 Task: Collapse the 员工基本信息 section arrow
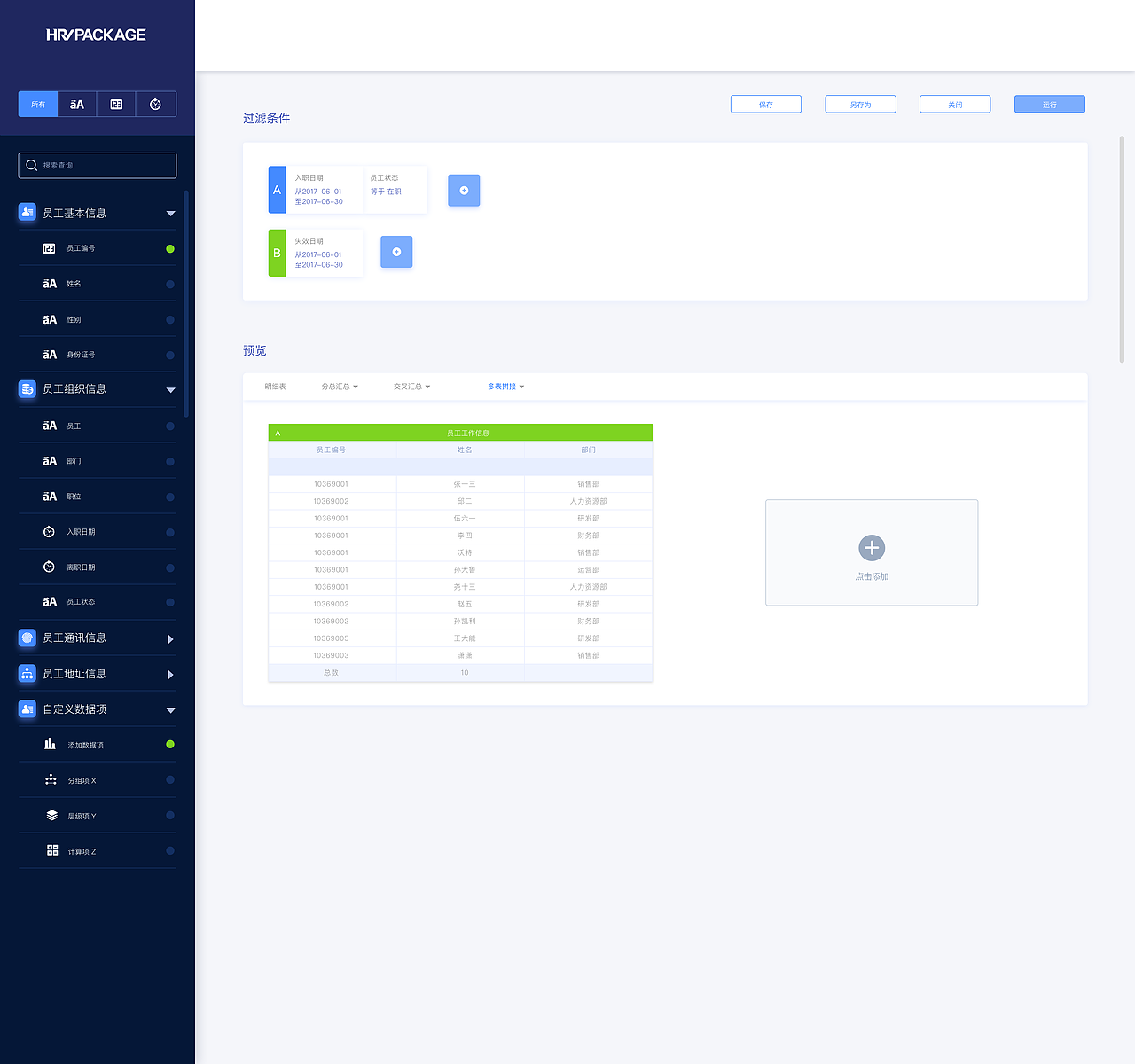click(170, 214)
